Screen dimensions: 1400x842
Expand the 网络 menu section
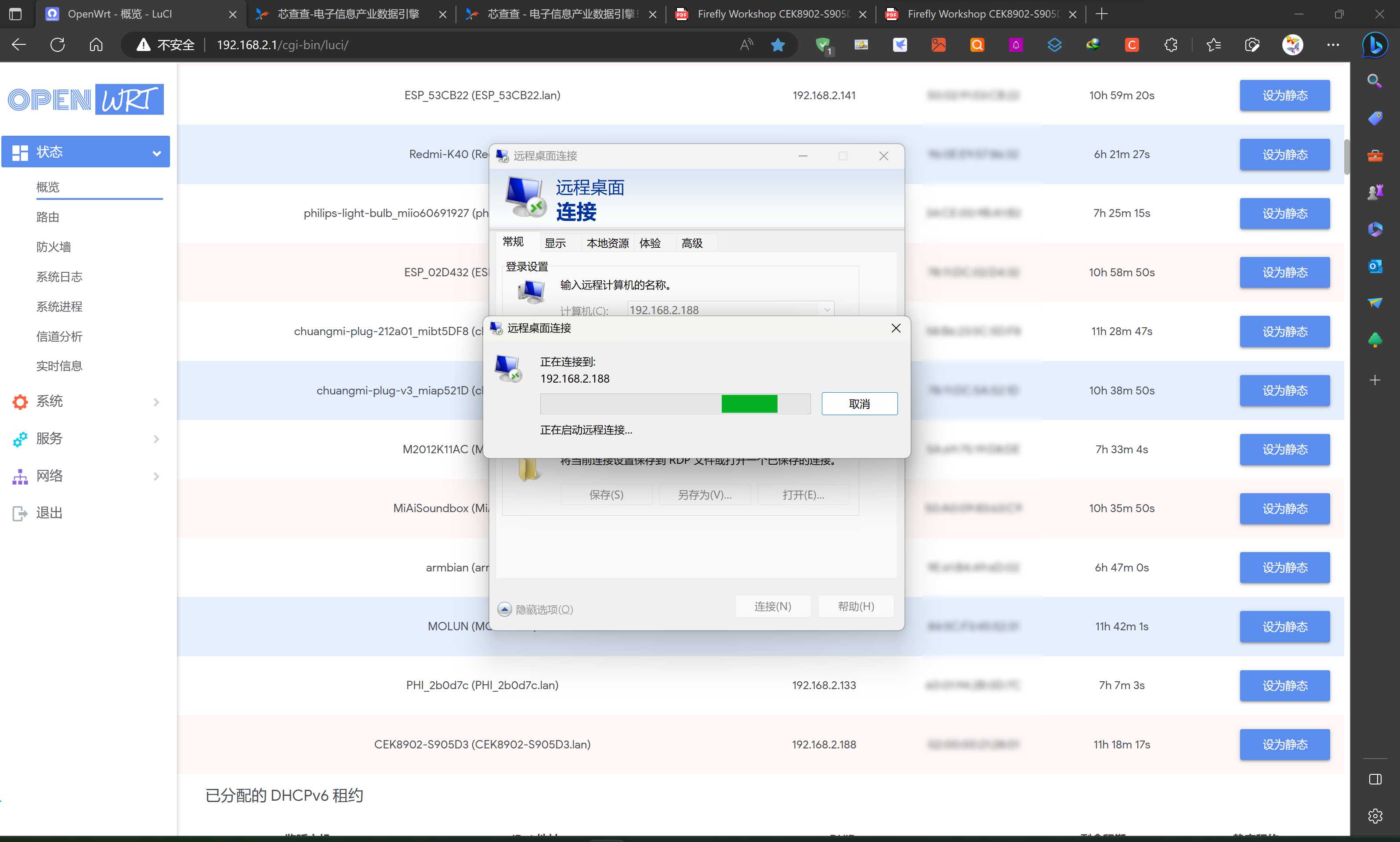pos(85,476)
